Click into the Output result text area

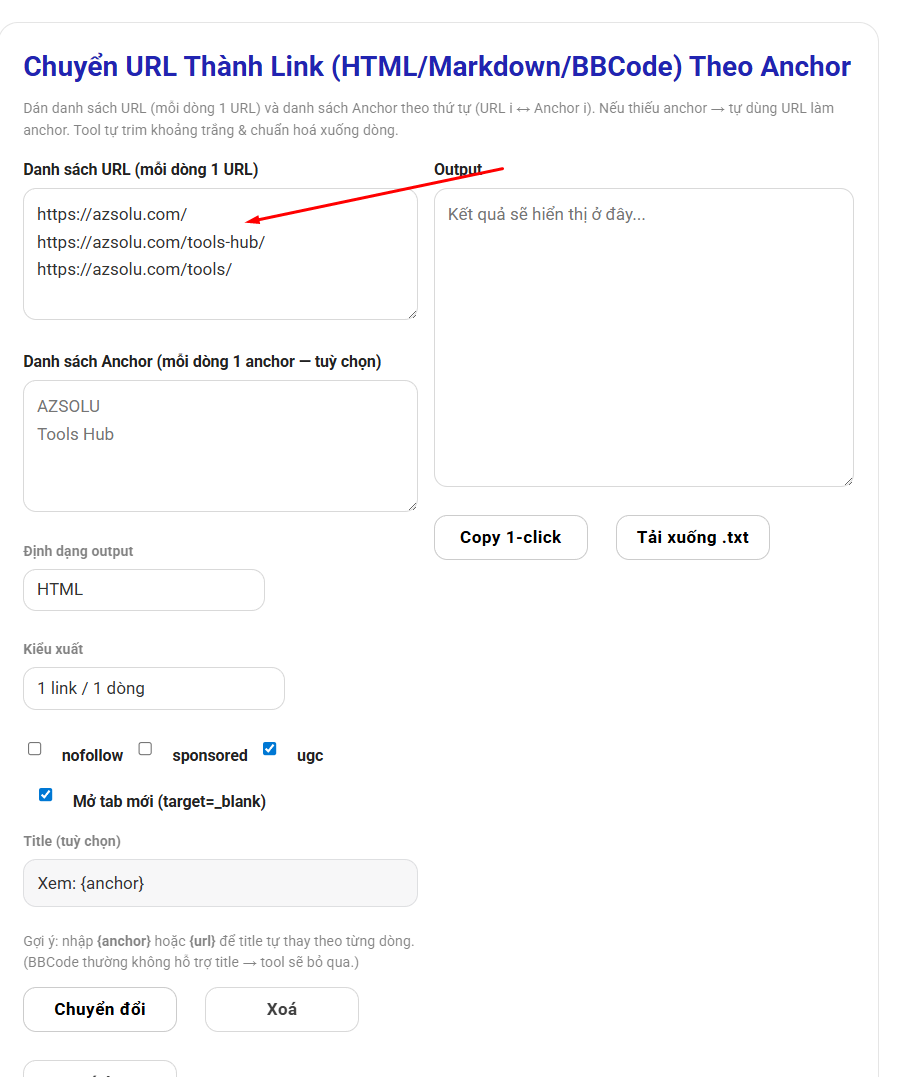click(x=644, y=338)
